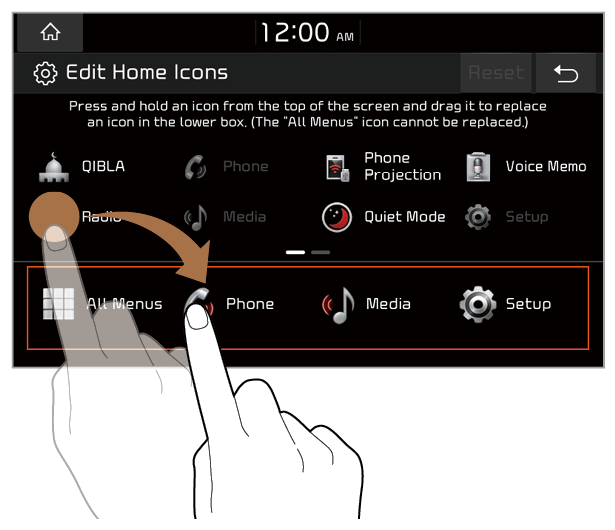Click the Reset button

[x=496, y=73]
